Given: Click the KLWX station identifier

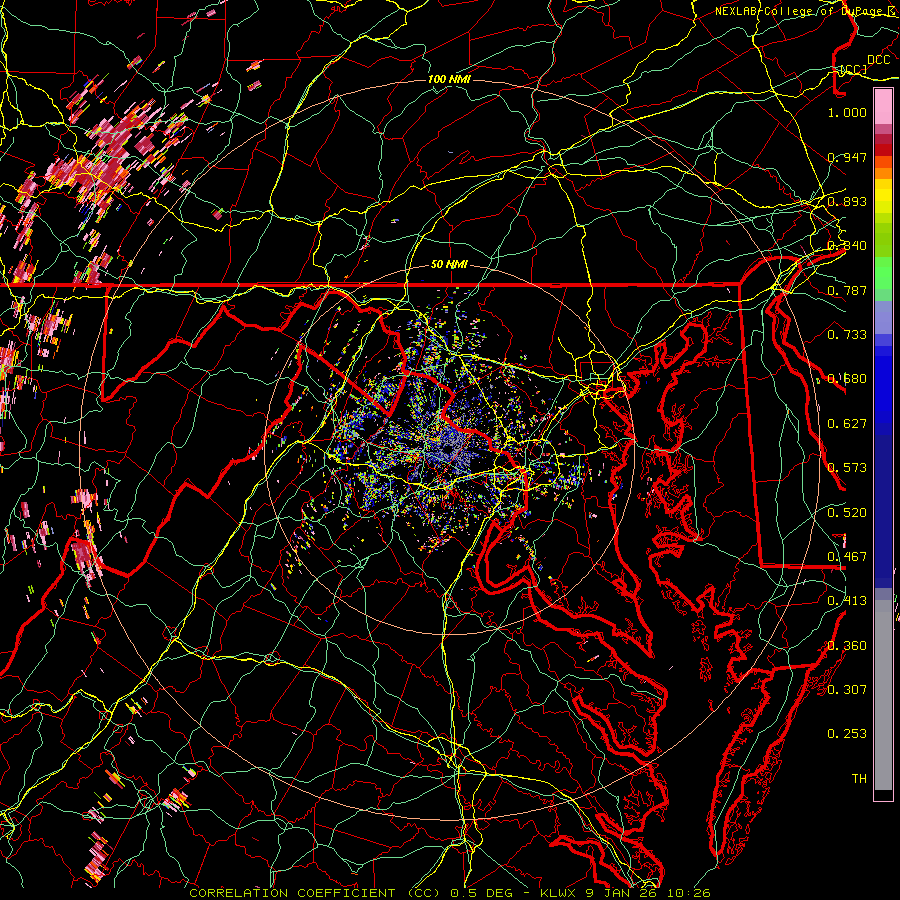Looking at the screenshot, I should [x=558, y=893].
